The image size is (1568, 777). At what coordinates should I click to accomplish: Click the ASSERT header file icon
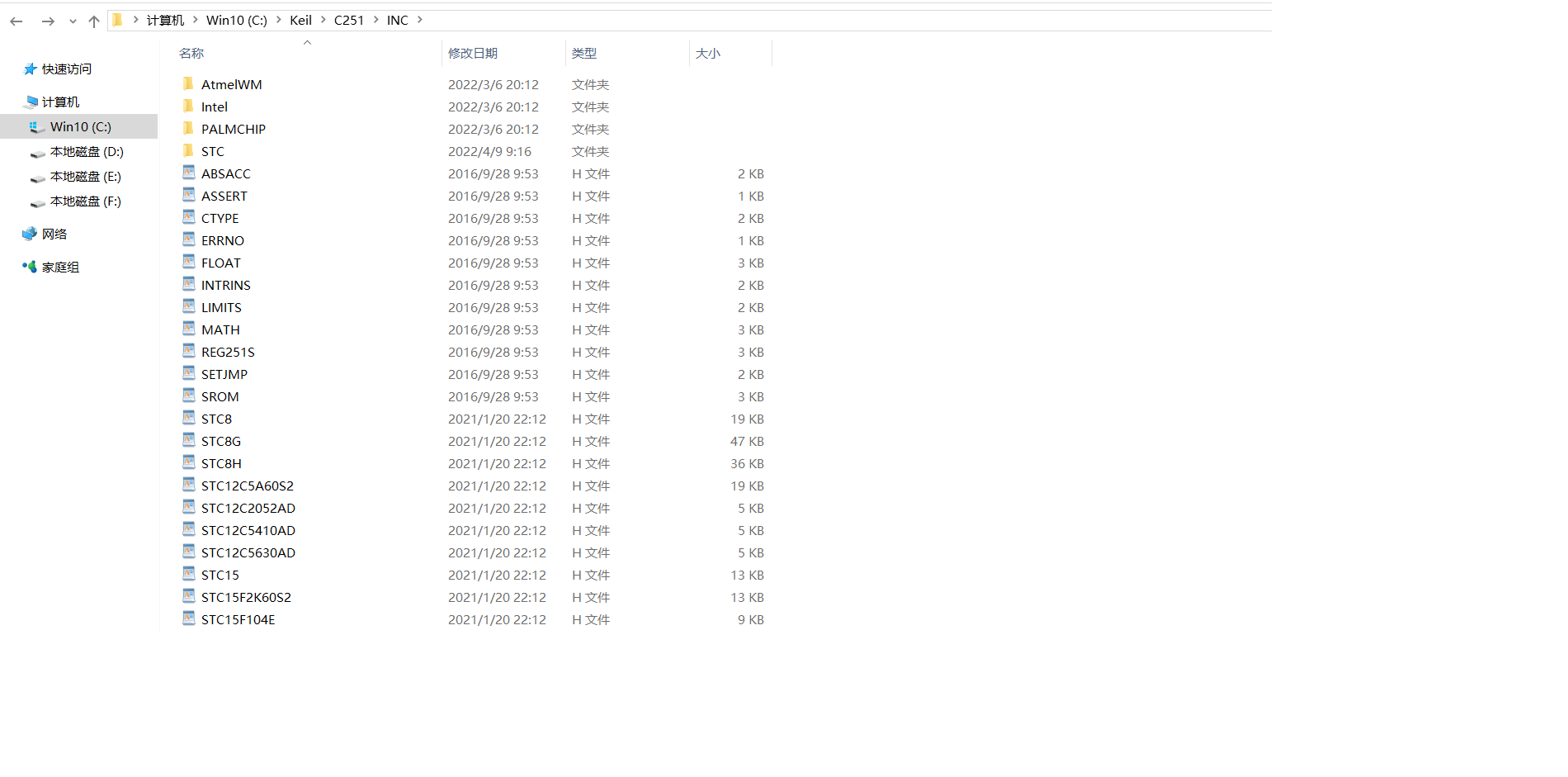(x=188, y=195)
